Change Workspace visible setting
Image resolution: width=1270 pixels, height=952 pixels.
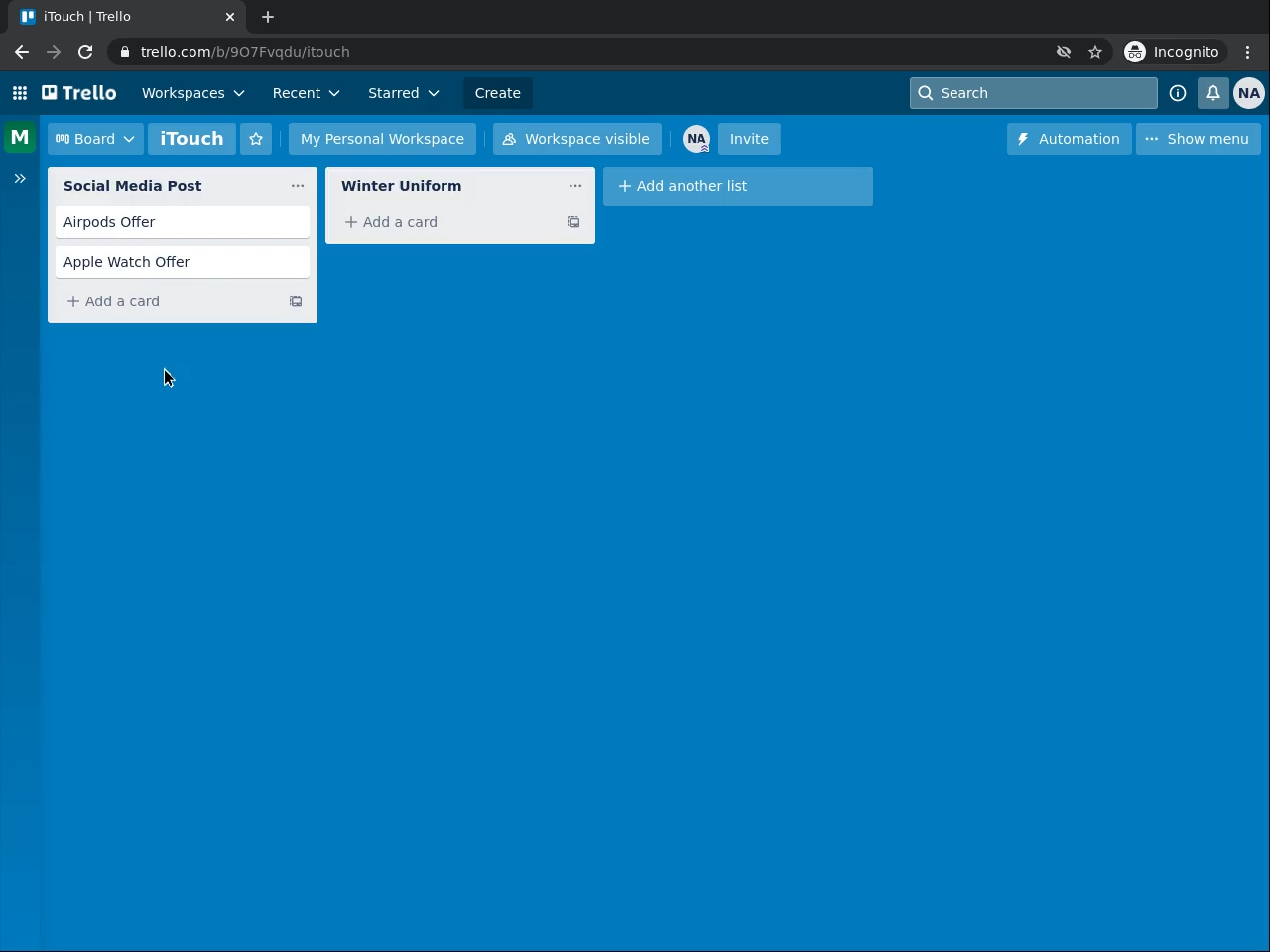point(576,139)
